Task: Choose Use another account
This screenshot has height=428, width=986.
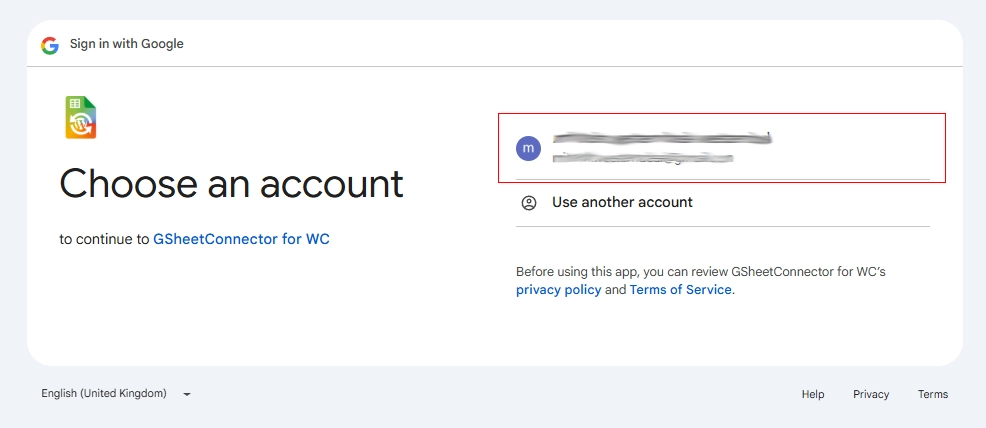Action: [x=622, y=203]
